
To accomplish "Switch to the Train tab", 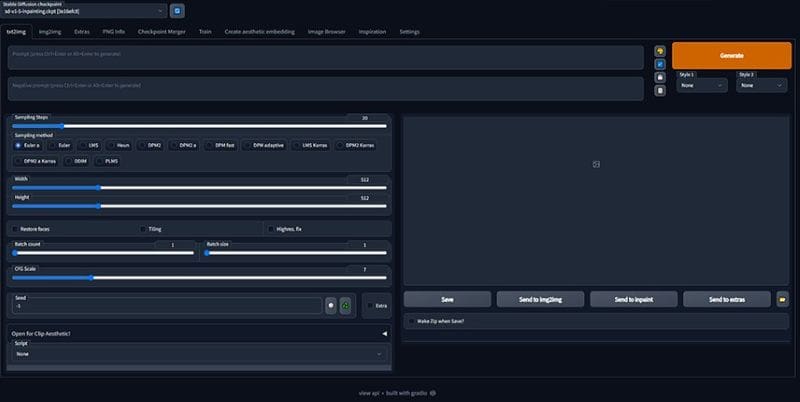I will [205, 32].
